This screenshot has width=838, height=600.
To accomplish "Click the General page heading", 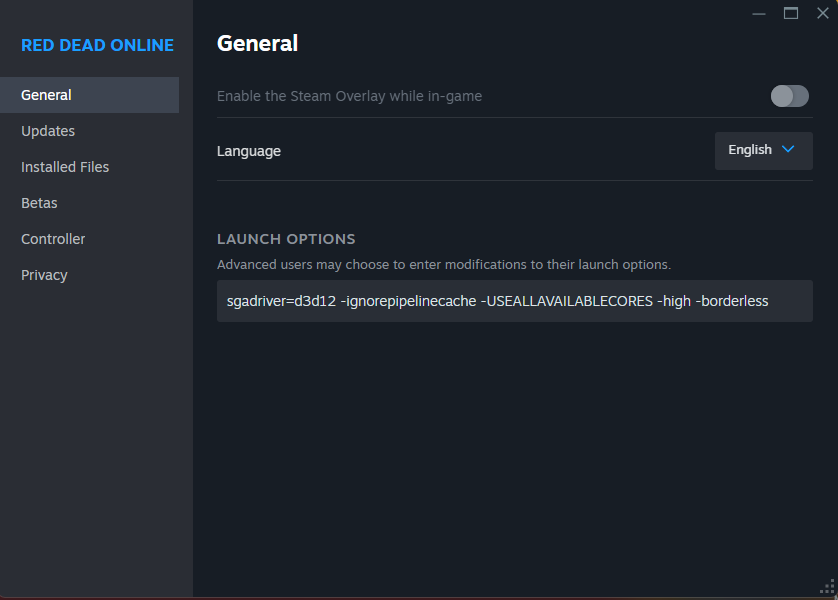I will pyautogui.click(x=257, y=43).
